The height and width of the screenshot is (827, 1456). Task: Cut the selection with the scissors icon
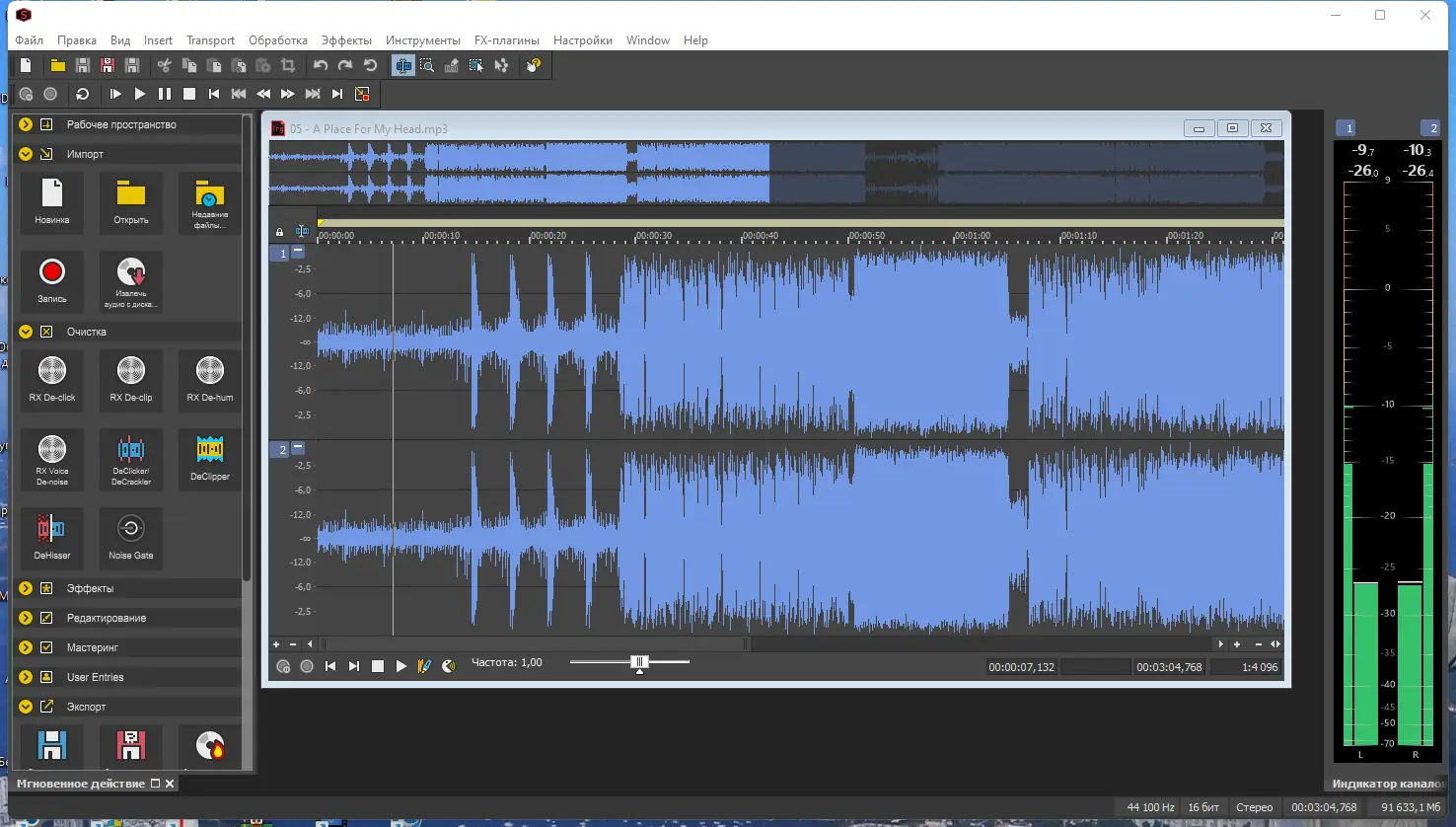click(x=165, y=65)
